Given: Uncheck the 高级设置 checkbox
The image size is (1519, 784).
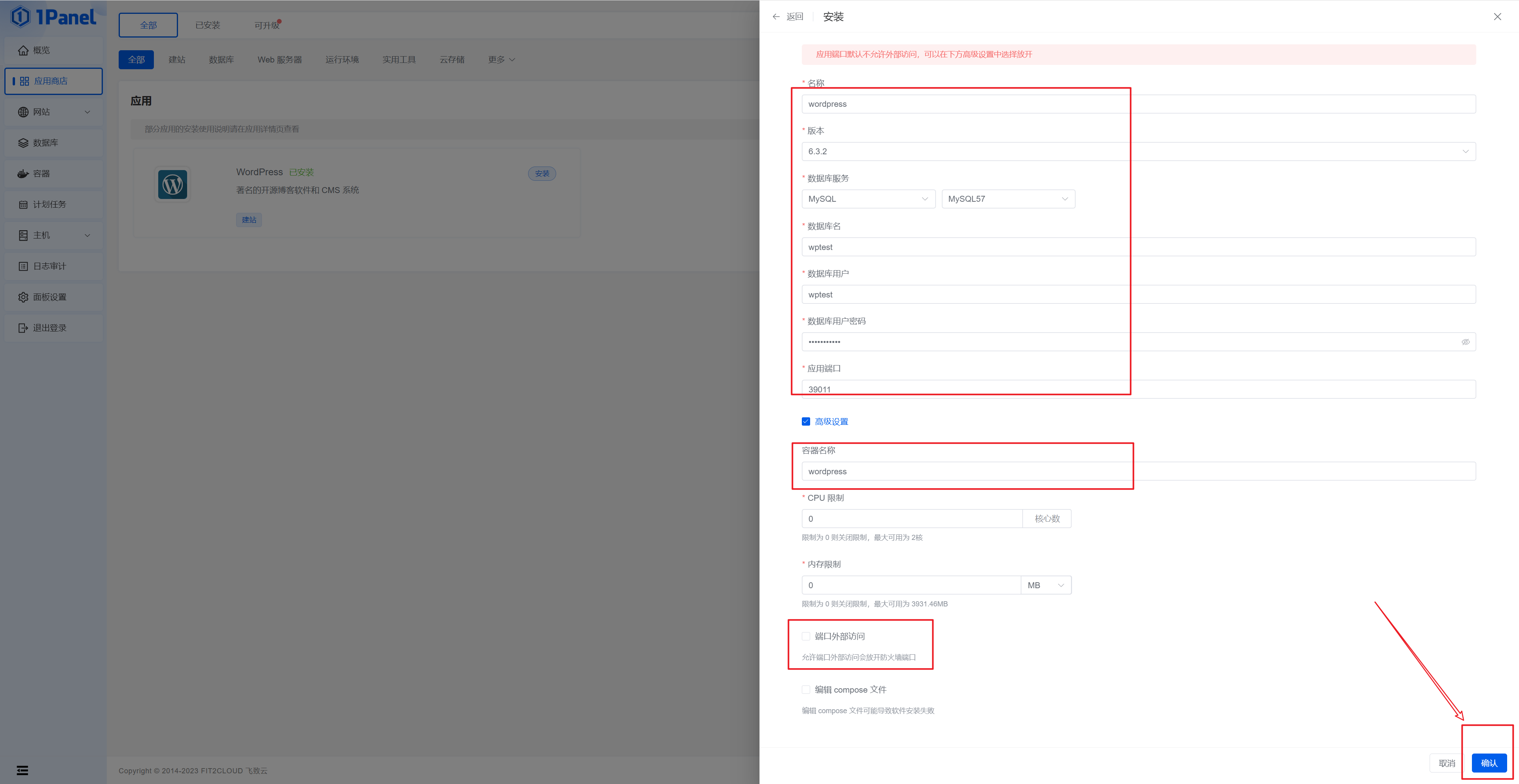Looking at the screenshot, I should [805, 421].
